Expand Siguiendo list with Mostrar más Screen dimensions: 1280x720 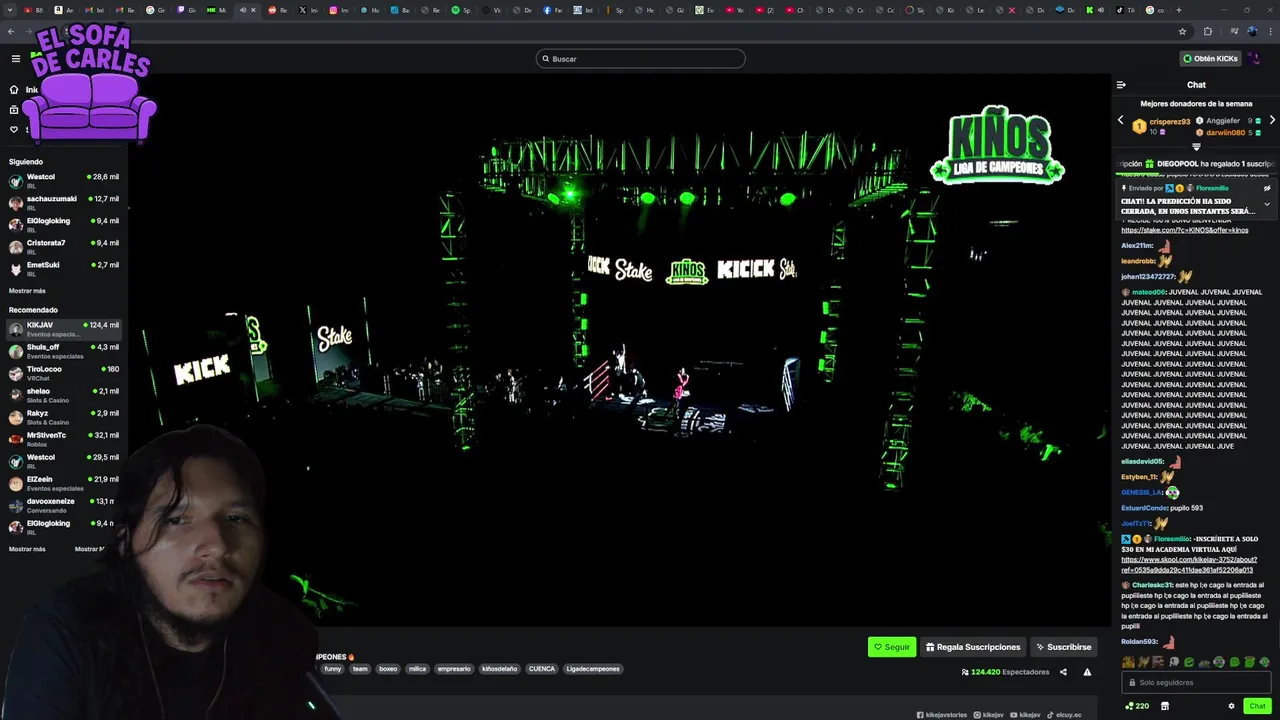point(27,291)
